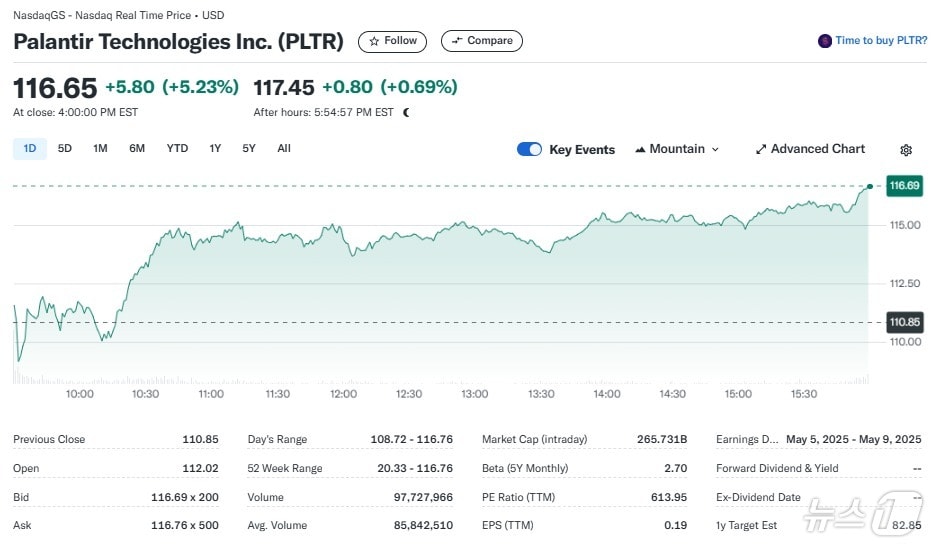
Task: Open chart settings gear icon
Action: tap(906, 150)
